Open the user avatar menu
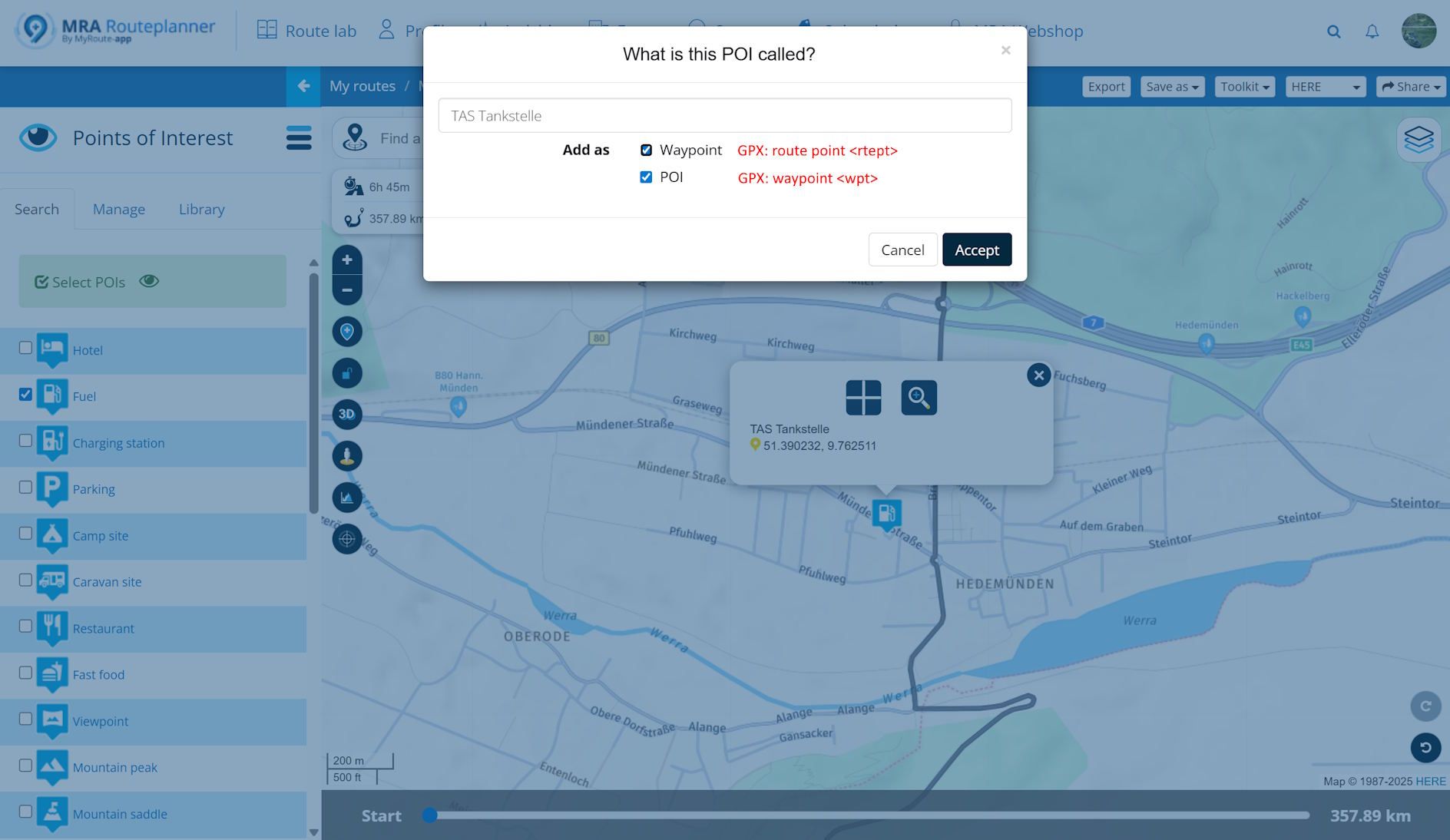This screenshot has height=840, width=1450. coord(1419,31)
